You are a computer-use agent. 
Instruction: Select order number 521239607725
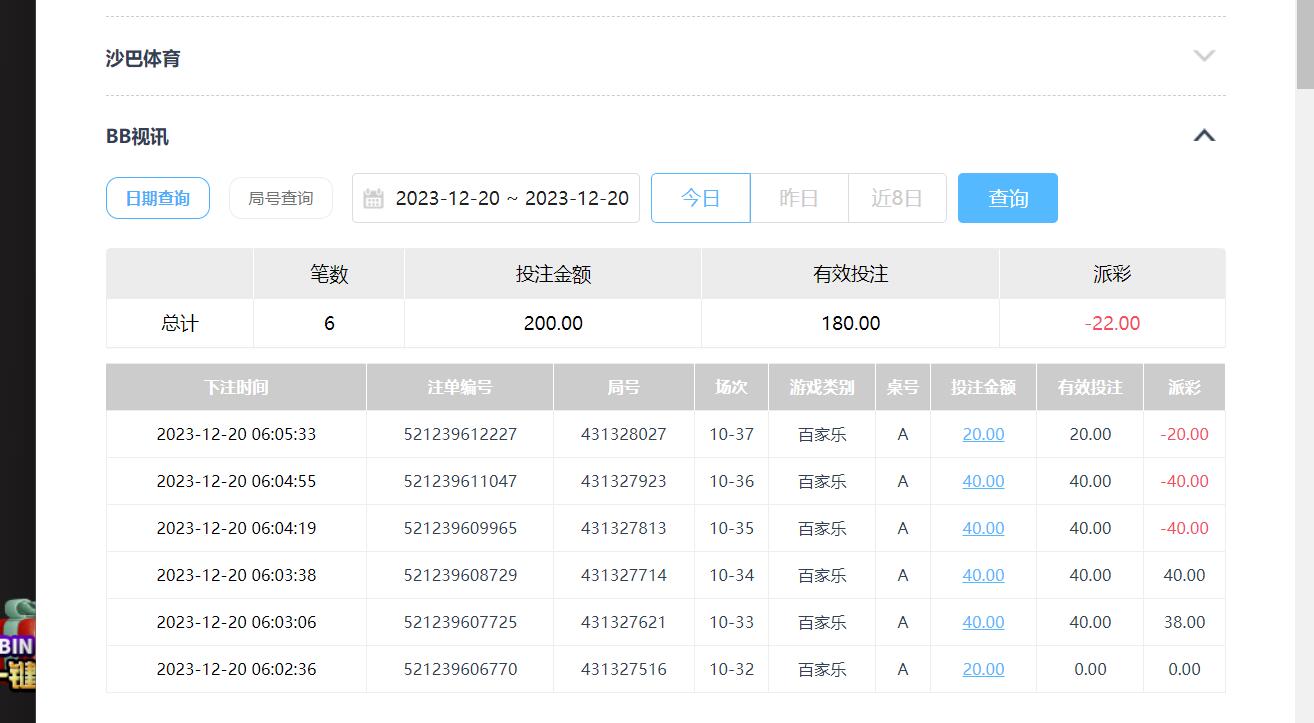(460, 622)
